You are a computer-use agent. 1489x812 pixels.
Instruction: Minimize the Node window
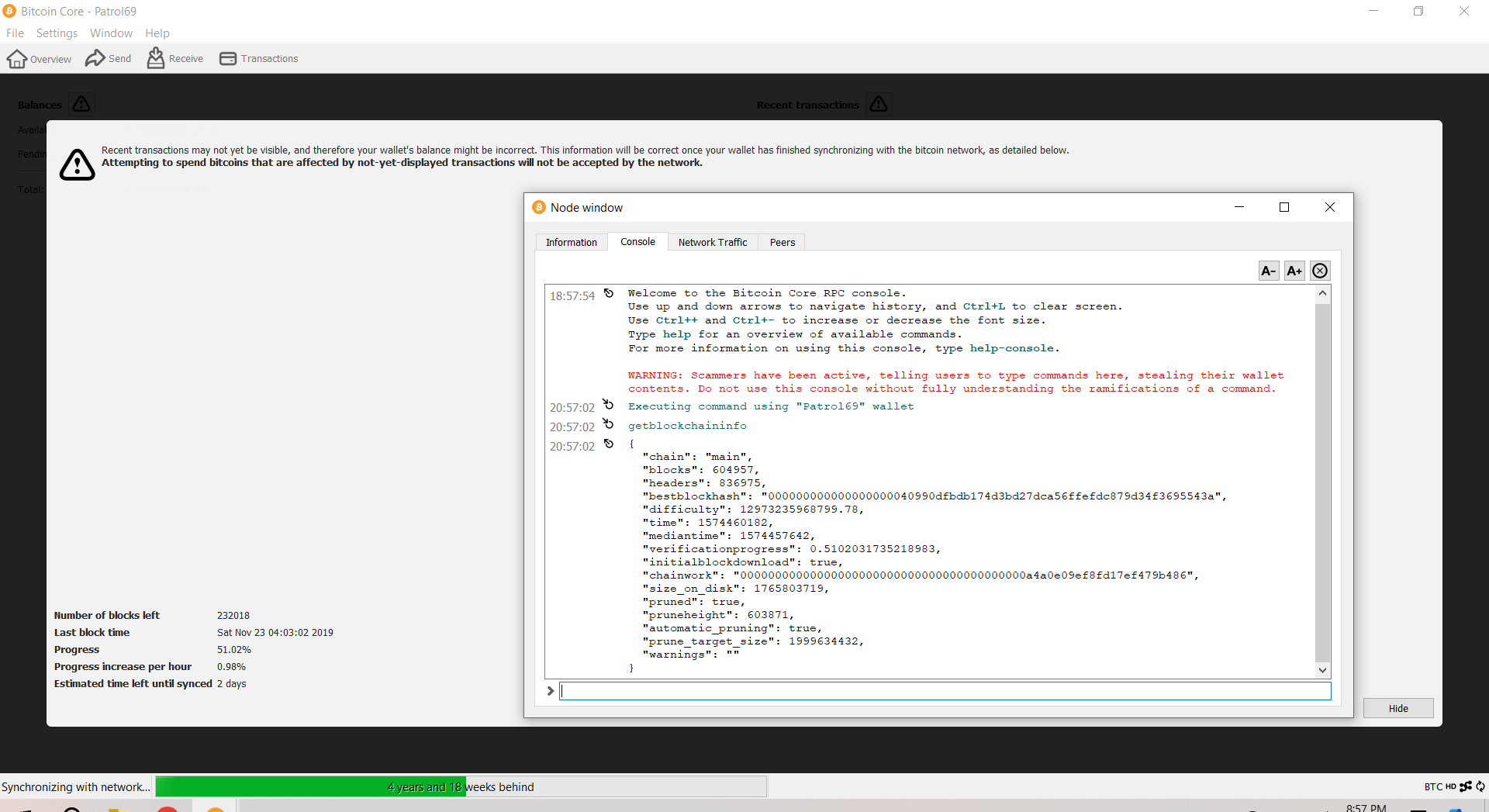click(x=1239, y=207)
